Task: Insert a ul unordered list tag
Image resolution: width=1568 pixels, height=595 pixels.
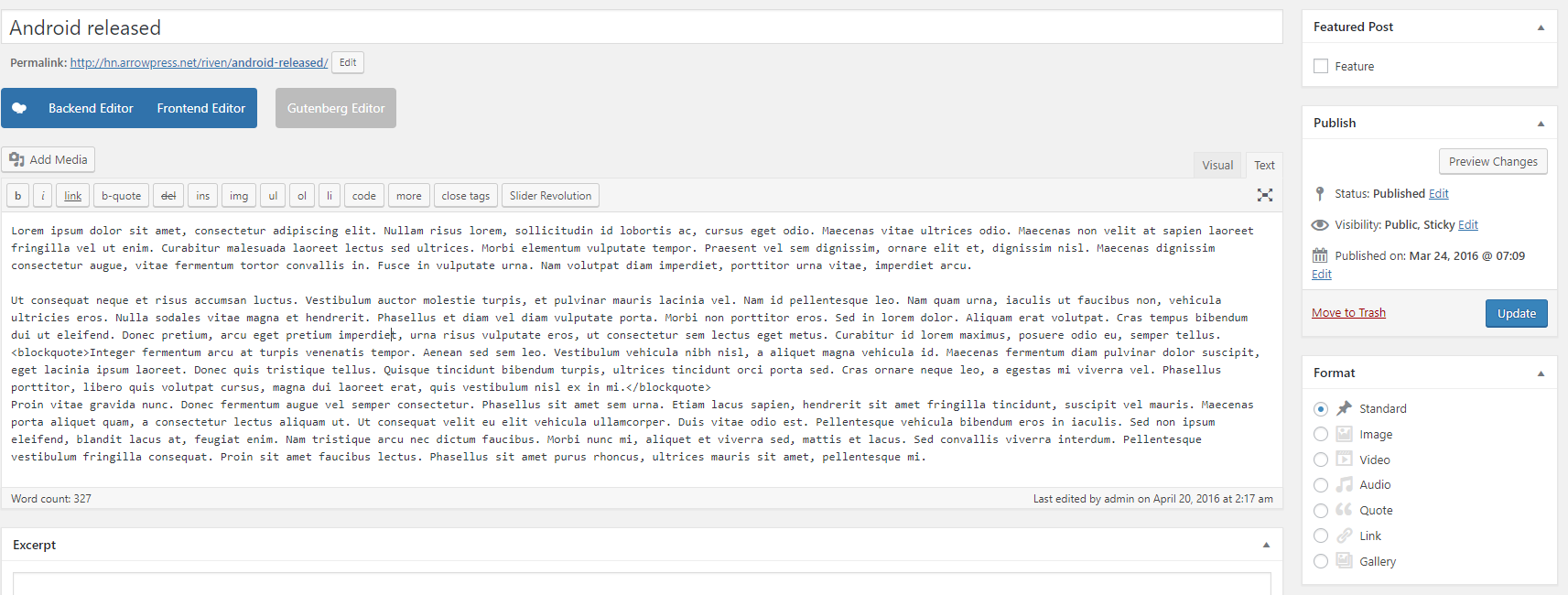Action: pyautogui.click(x=273, y=196)
